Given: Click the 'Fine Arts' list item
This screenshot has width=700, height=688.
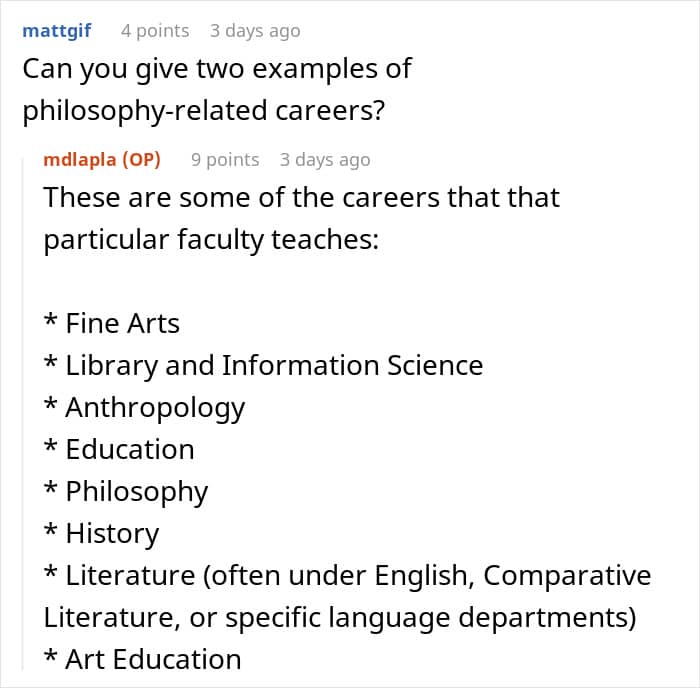Looking at the screenshot, I should (x=112, y=323).
